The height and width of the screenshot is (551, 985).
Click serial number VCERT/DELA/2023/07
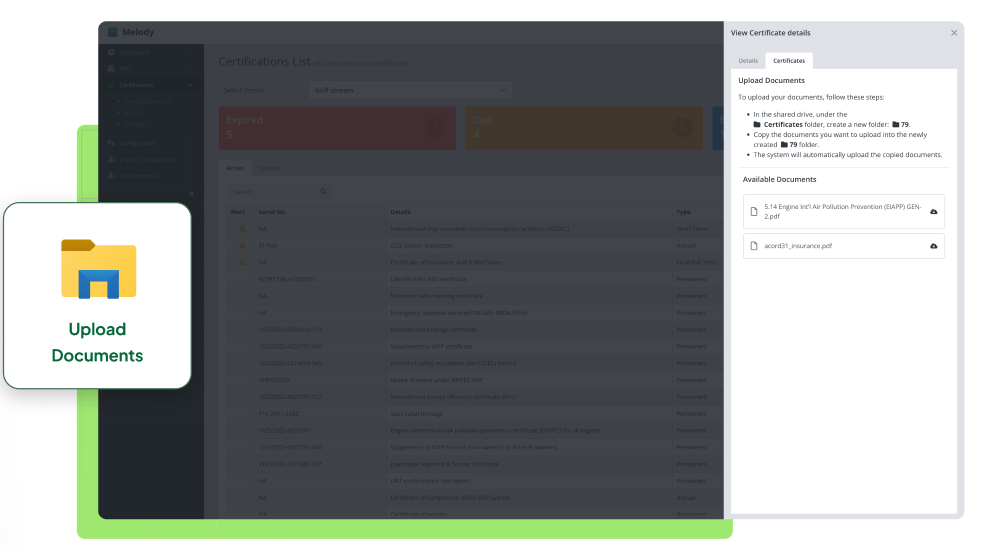coord(287,280)
